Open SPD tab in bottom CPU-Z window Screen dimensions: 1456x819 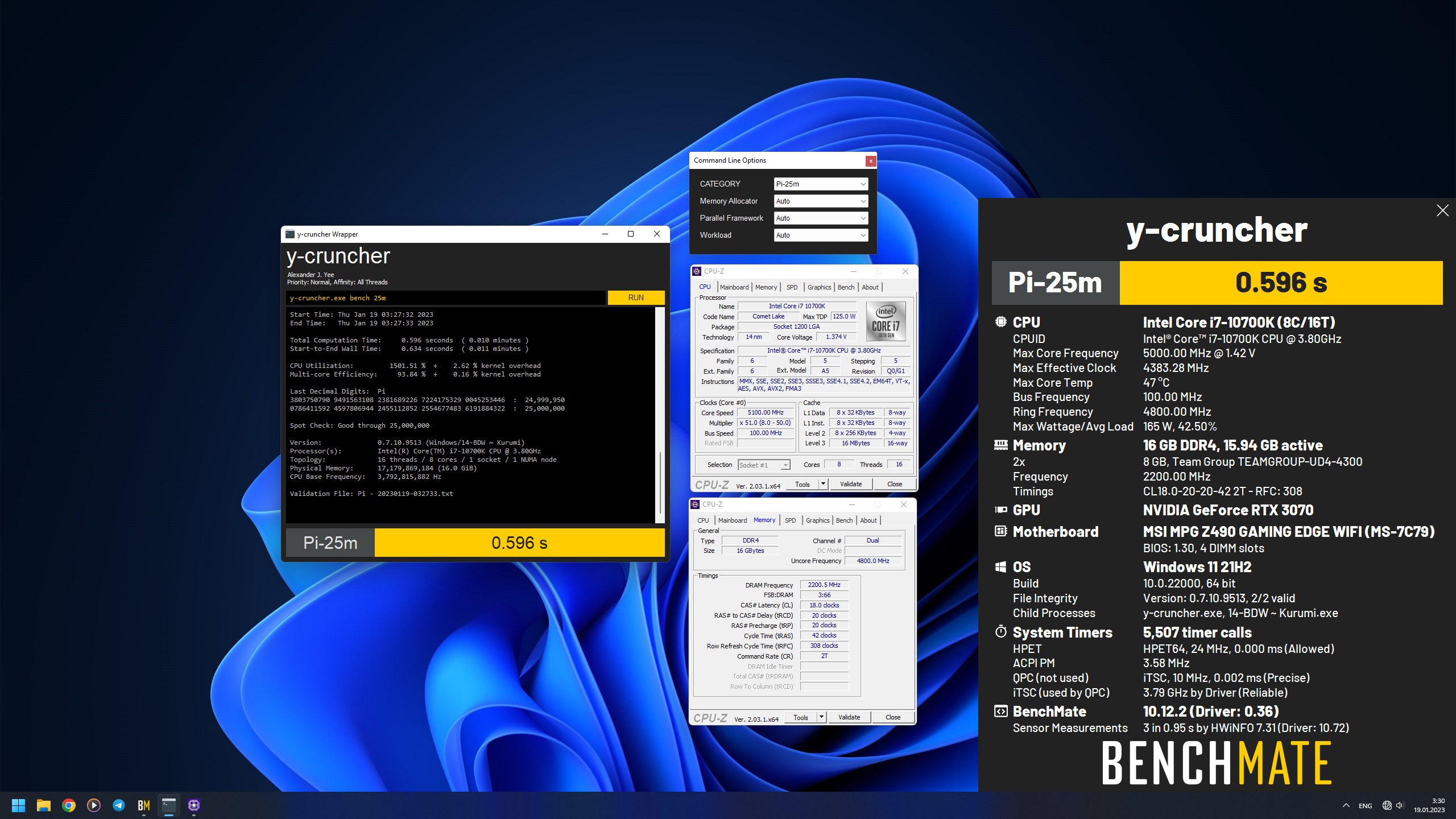coord(790,520)
